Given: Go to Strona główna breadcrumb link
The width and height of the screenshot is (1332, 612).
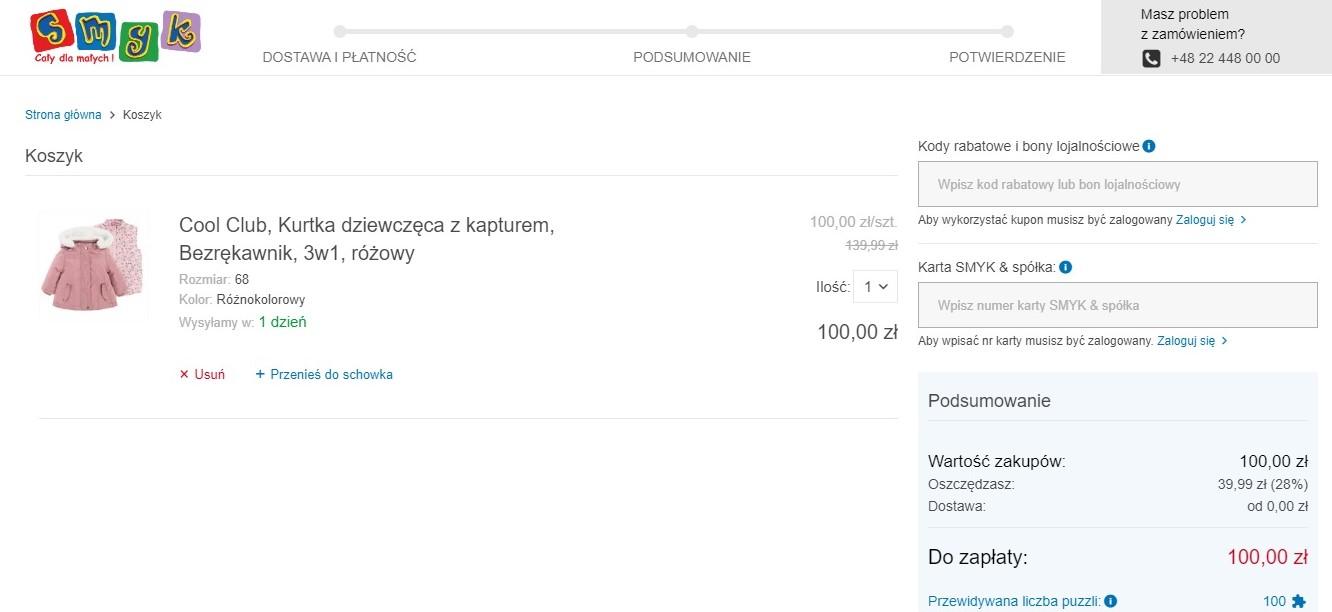Looking at the screenshot, I should [x=63, y=115].
